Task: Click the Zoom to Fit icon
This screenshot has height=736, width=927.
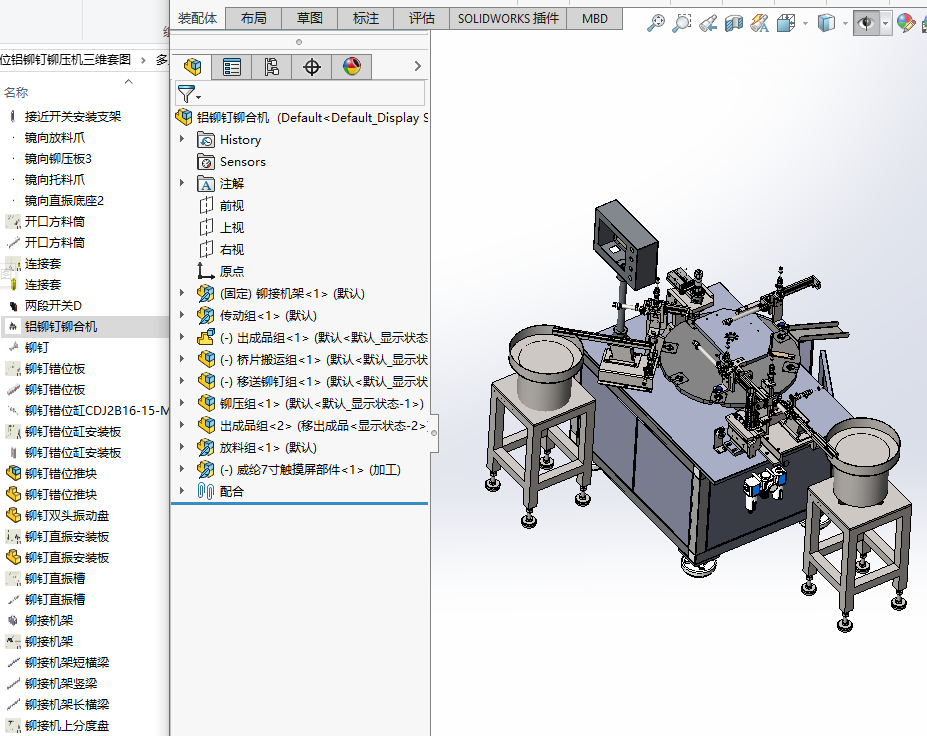Action: coord(656,22)
